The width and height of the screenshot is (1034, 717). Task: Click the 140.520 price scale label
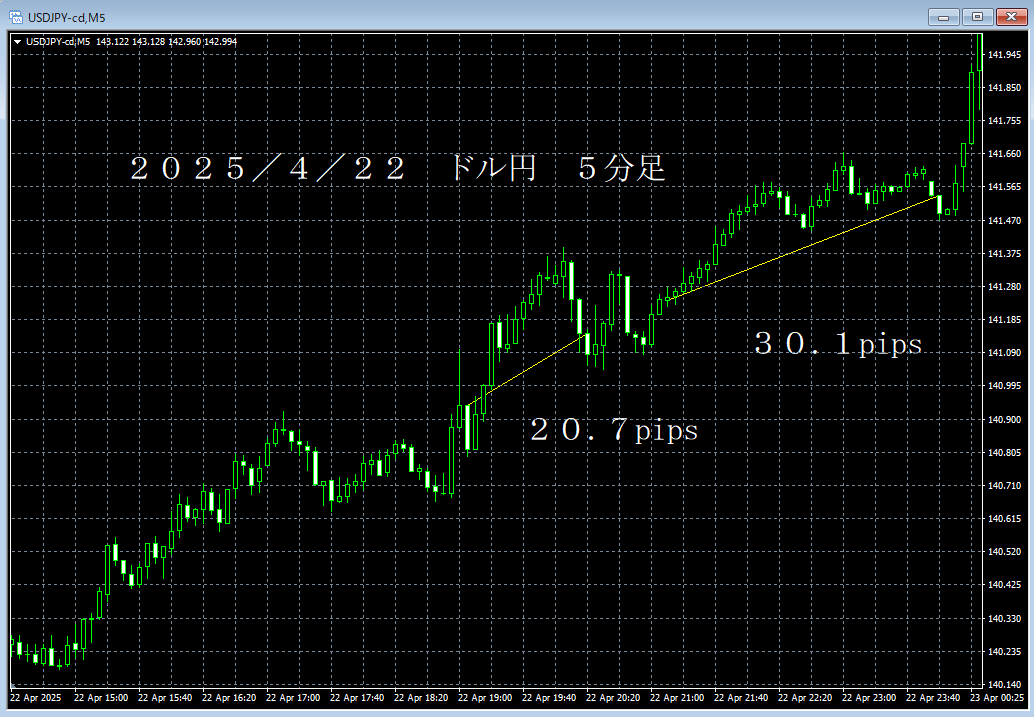1004,551
